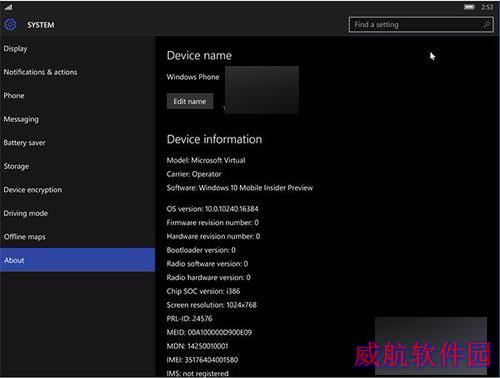Click the 2:53 clock in status bar
This screenshot has width=500, height=378.
point(487,7)
